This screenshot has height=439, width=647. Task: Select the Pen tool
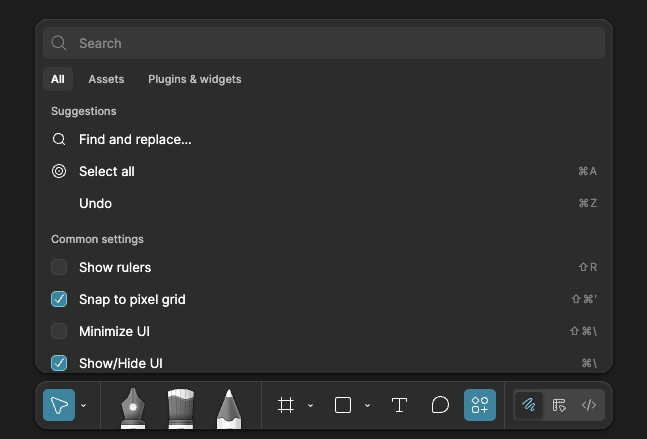click(x=133, y=408)
